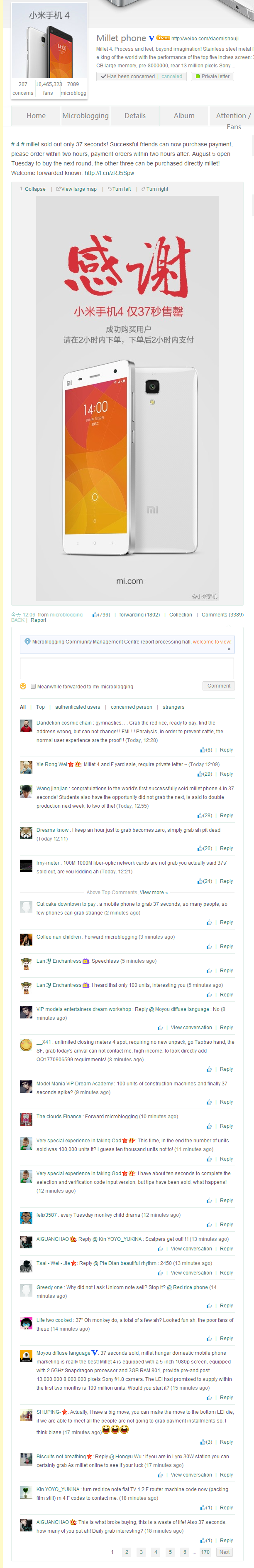
Task: Like Life two cooked's comment
Action: 209,1339
